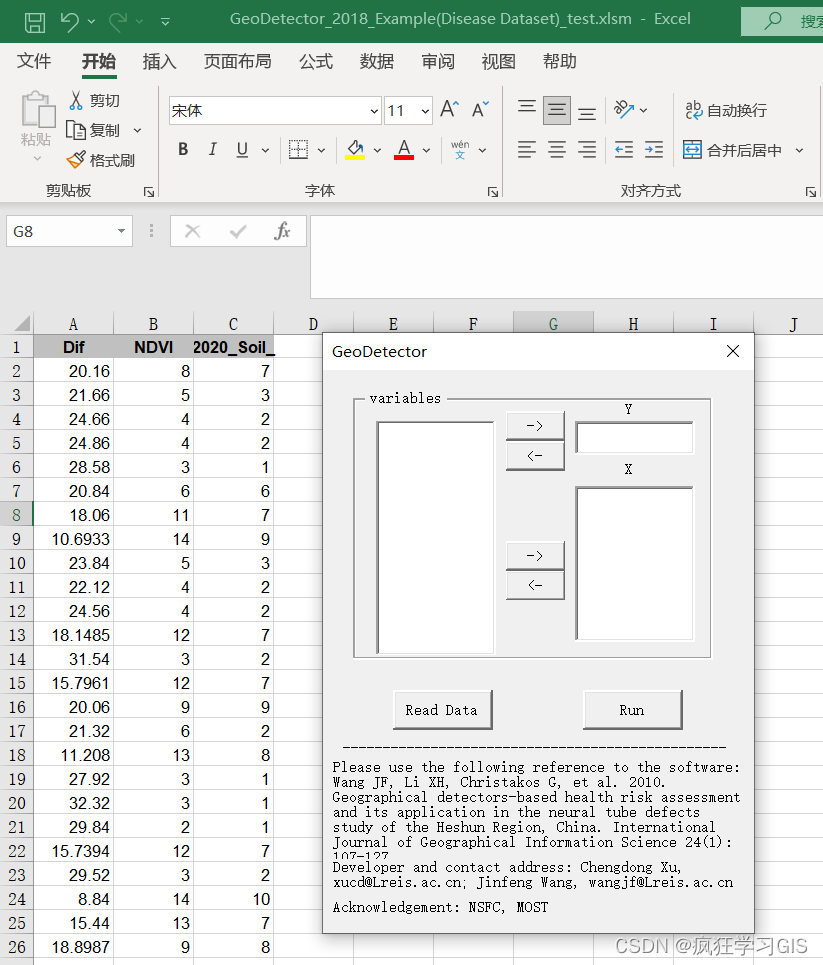Viewport: 823px width, 965px height.
Task: Click the Y variable box
Action: [635, 438]
